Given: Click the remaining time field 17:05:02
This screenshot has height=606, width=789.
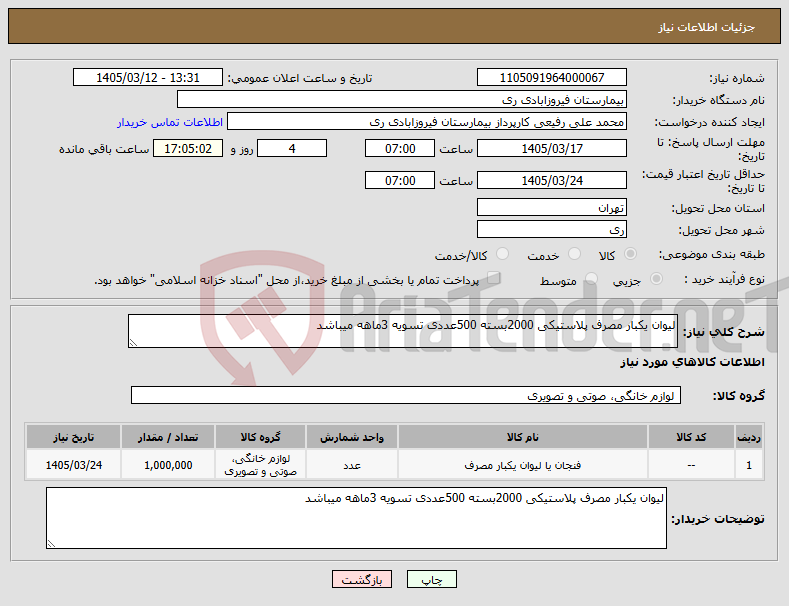Looking at the screenshot, I should (x=188, y=148).
